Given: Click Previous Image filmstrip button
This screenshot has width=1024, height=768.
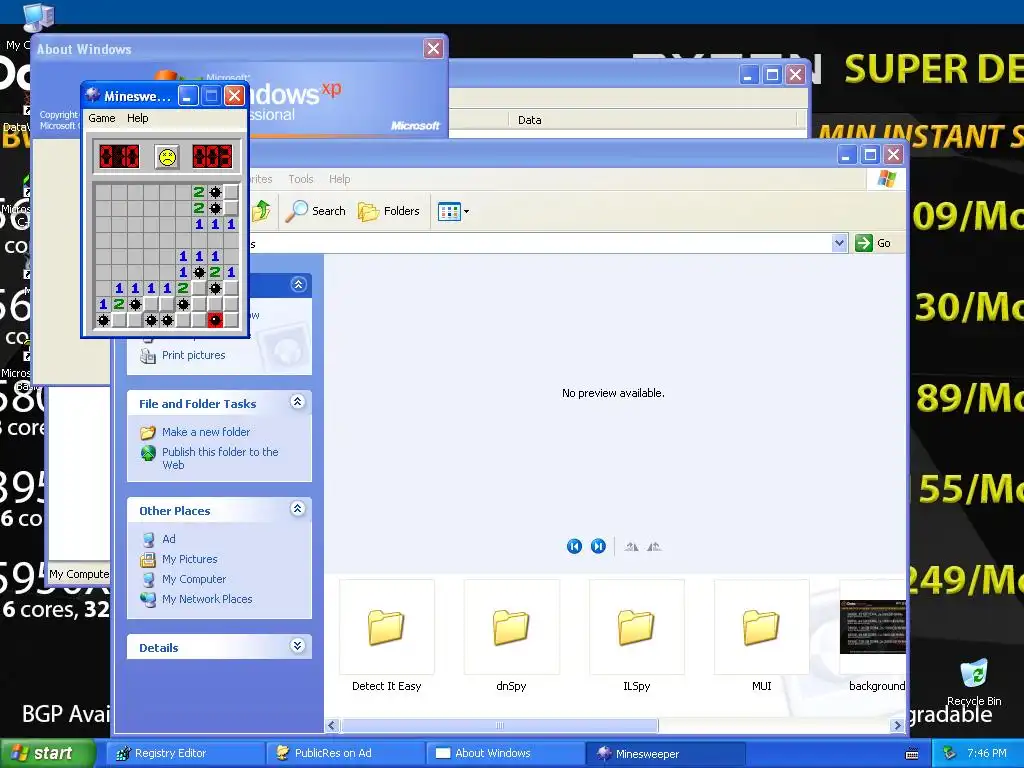Looking at the screenshot, I should (574, 547).
